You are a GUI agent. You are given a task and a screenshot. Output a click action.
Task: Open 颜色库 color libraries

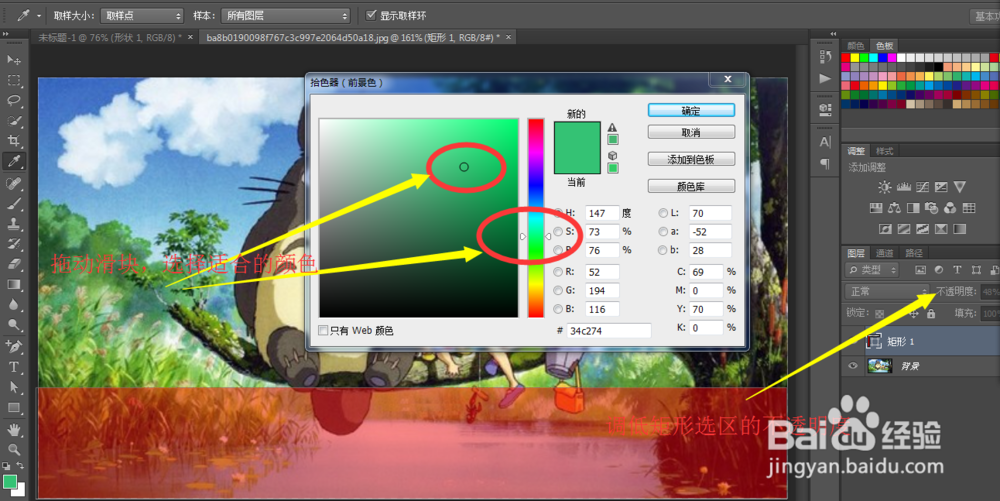[x=691, y=186]
